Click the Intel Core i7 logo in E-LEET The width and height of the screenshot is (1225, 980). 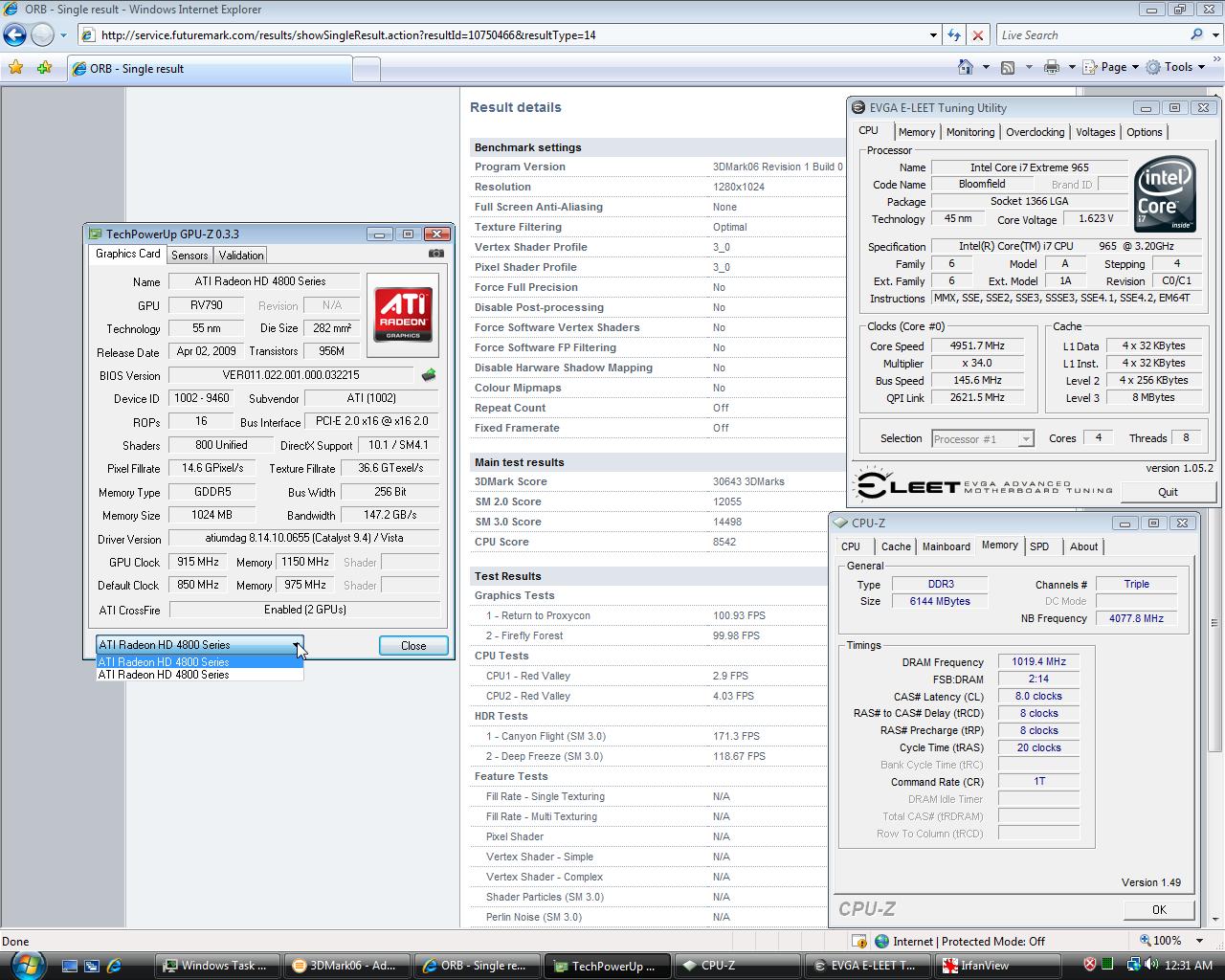1165,193
